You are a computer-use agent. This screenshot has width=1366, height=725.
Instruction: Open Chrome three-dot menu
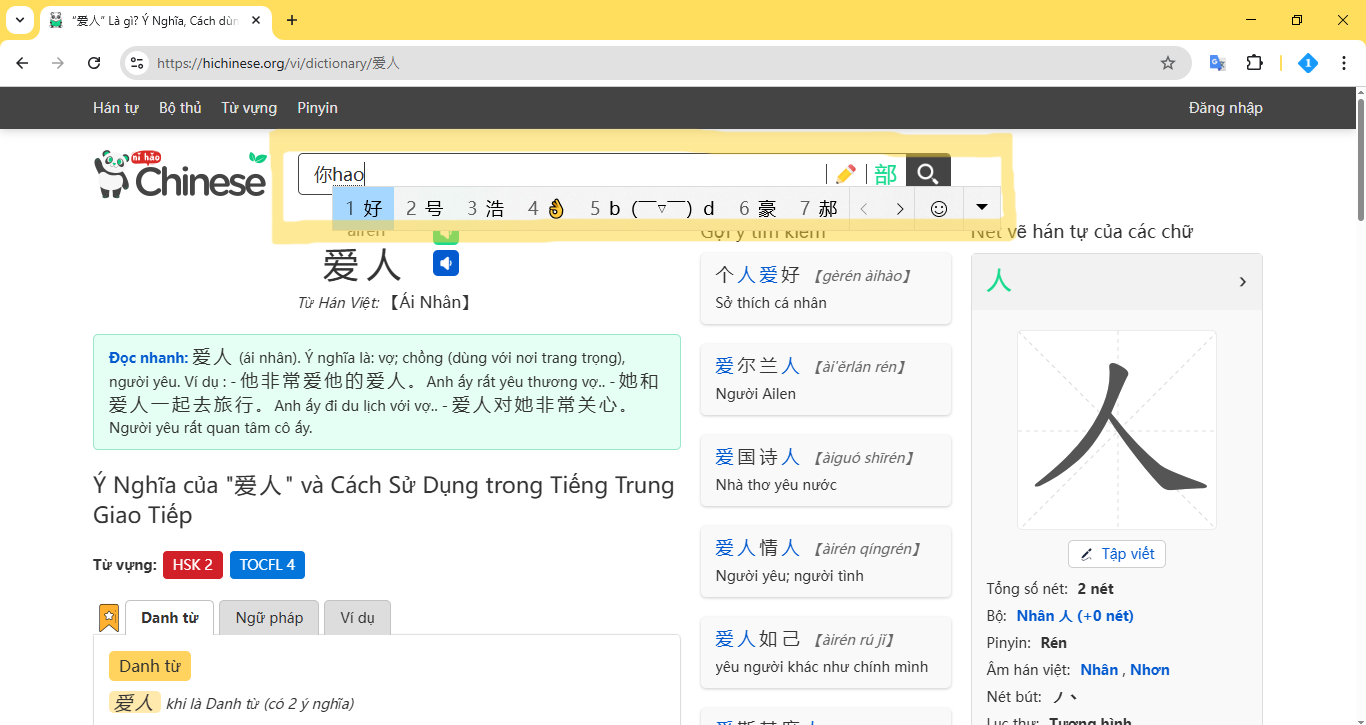tap(1344, 63)
